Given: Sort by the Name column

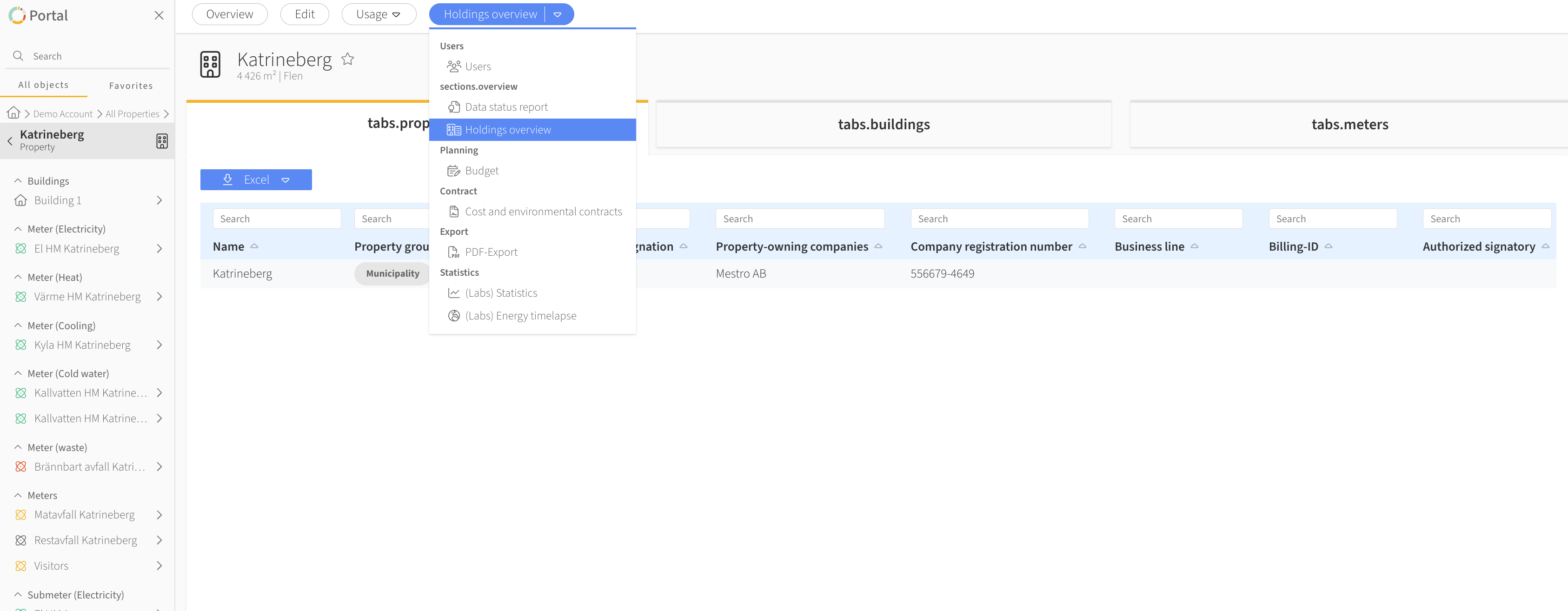Looking at the screenshot, I should pyautogui.click(x=235, y=246).
